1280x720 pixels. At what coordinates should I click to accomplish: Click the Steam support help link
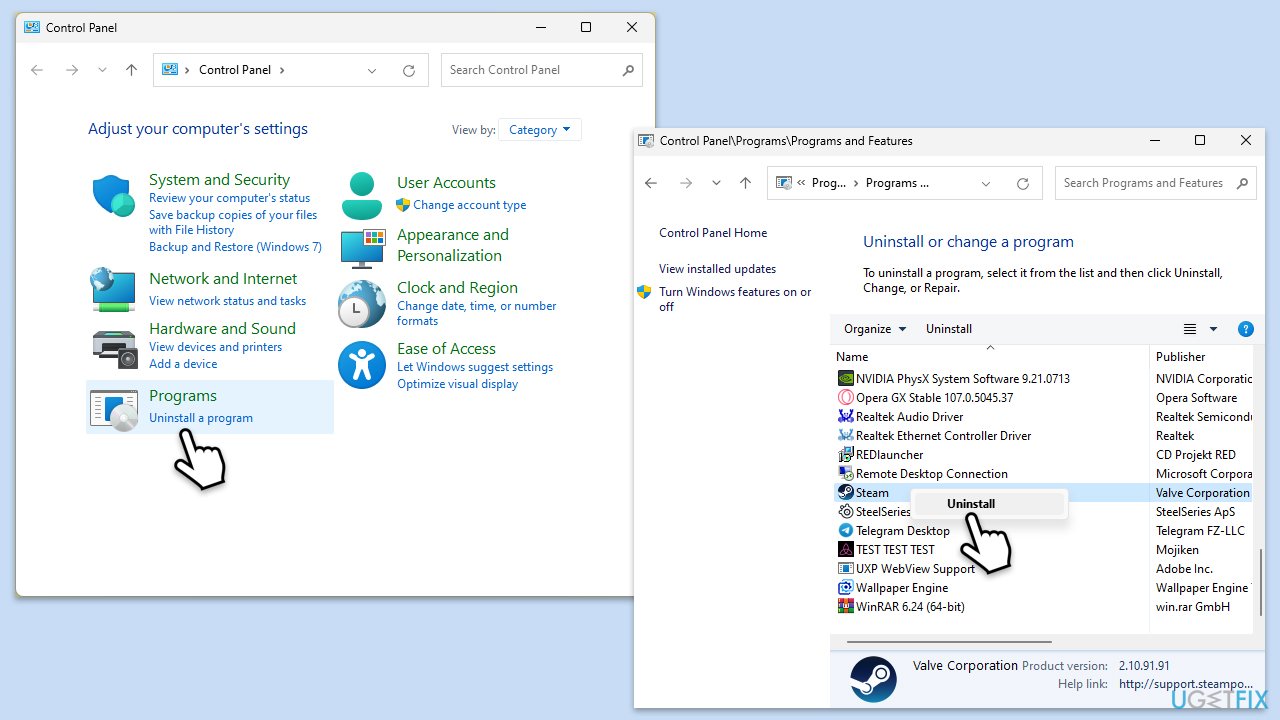pos(1185,684)
